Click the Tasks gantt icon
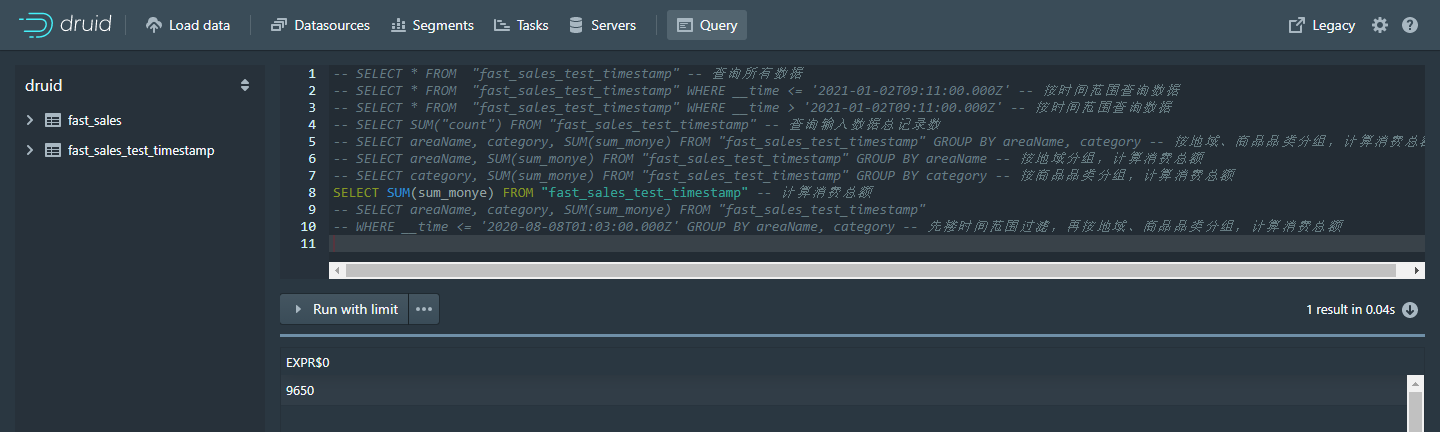This screenshot has height=432, width=1440. click(502, 25)
